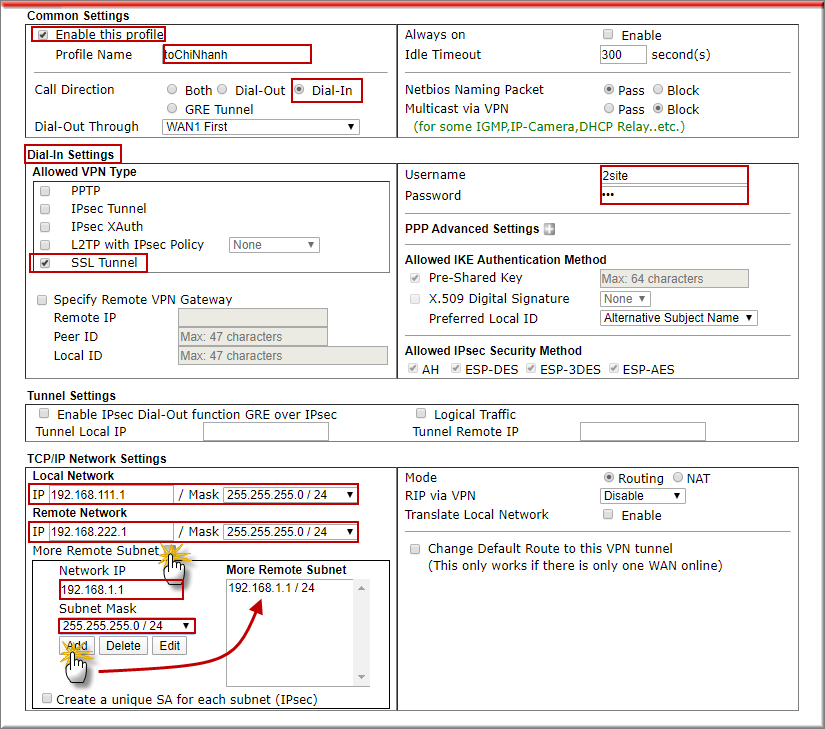Viewport: 825px width, 729px height.
Task: Click subnet list scroll up arrow
Action: tap(361, 588)
